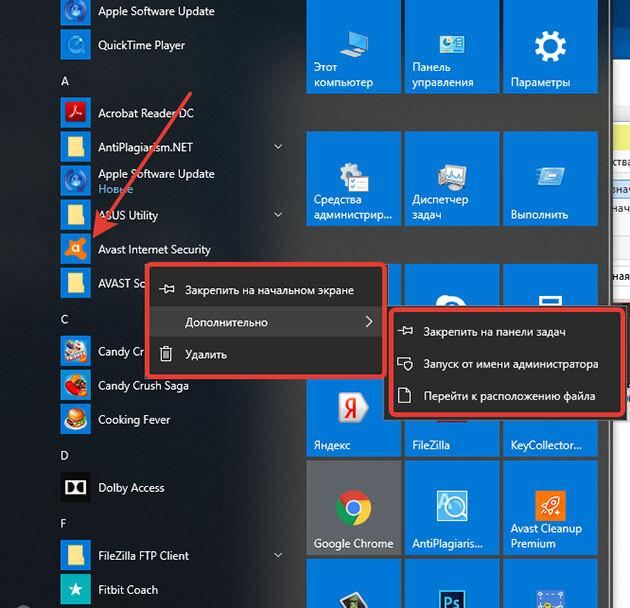Viewport: 630px width, 608px height.
Task: Expand the AntiPlagiarism.NET folder chevron
Action: 278,147
